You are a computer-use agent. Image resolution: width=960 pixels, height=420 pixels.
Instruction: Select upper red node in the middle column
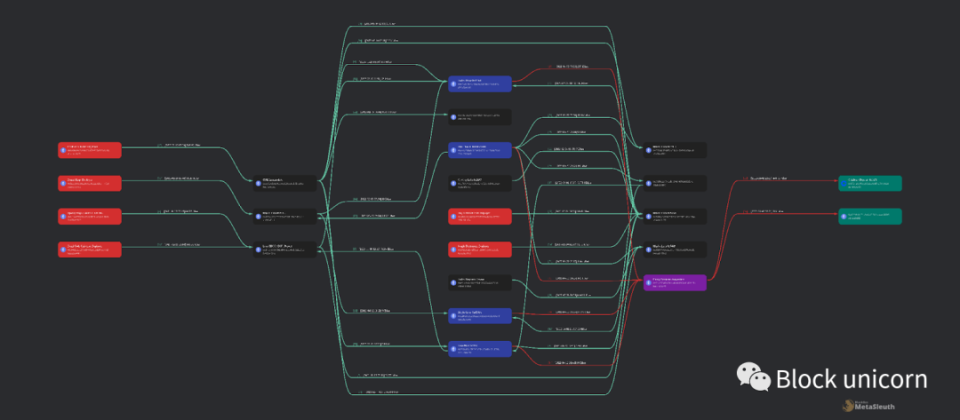(479, 216)
